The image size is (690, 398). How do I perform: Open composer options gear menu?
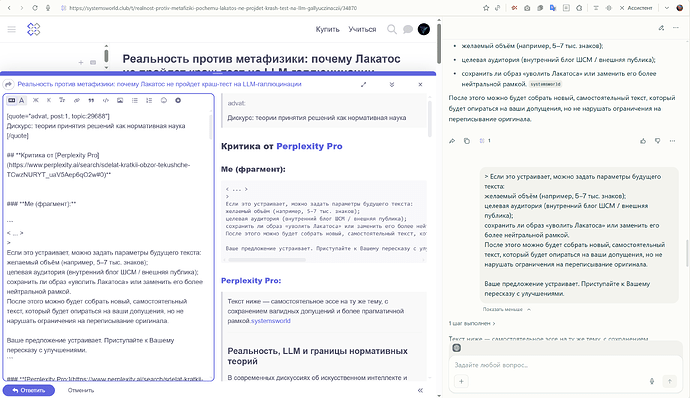[x=178, y=100]
